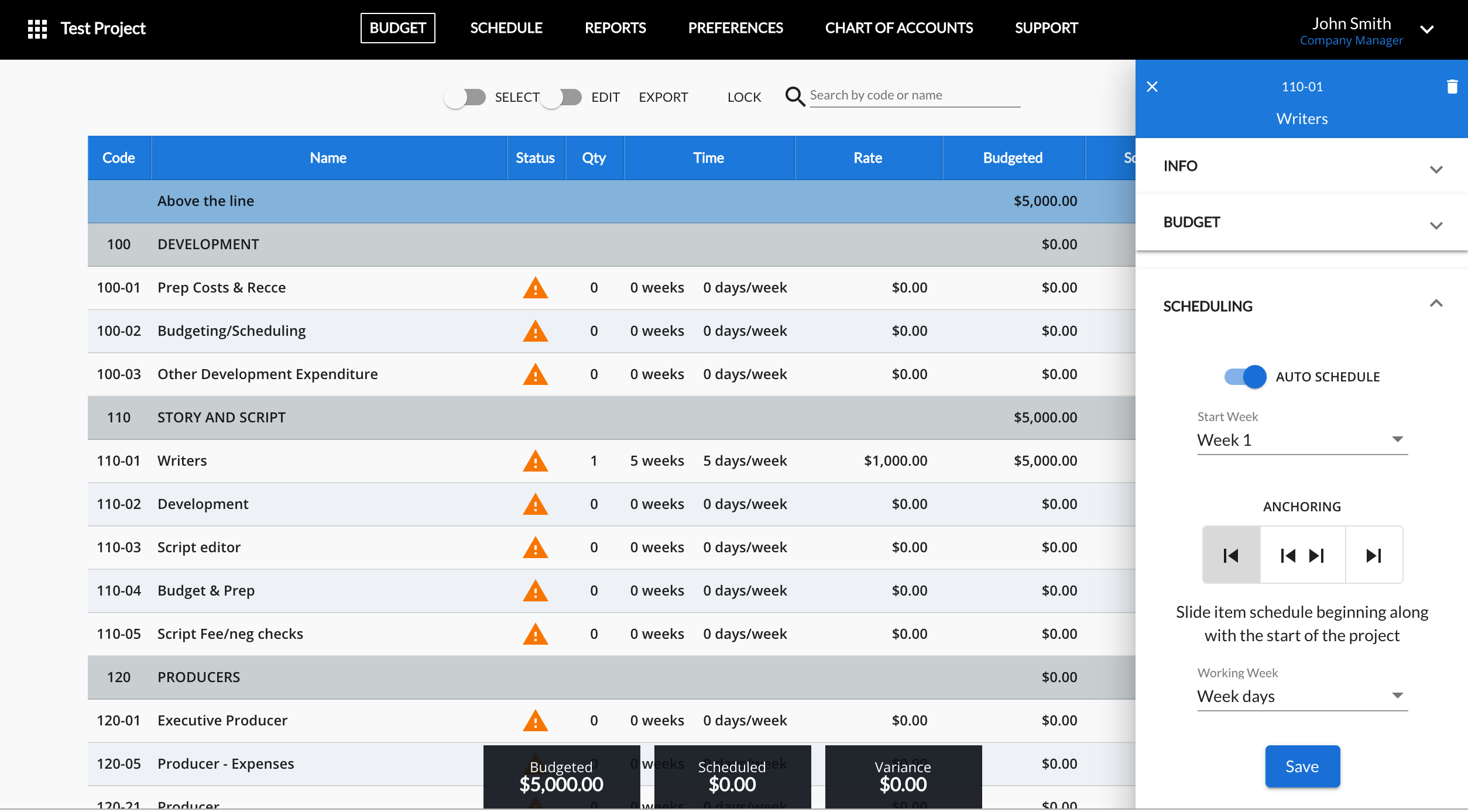Click warning status icon for Writers row
Screen dimensions: 1468x812
(x=535, y=461)
